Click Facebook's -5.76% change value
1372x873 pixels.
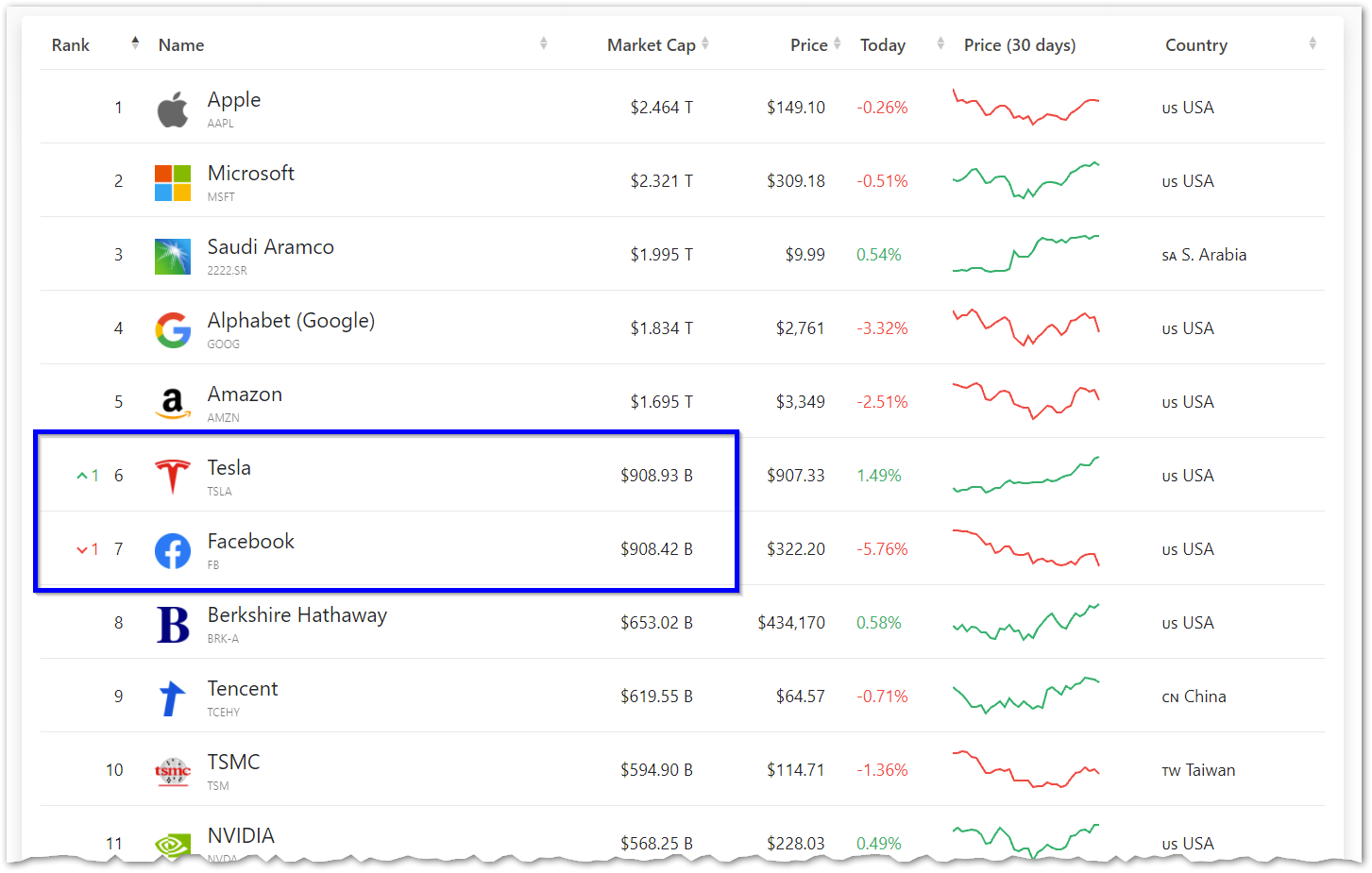[x=882, y=549]
